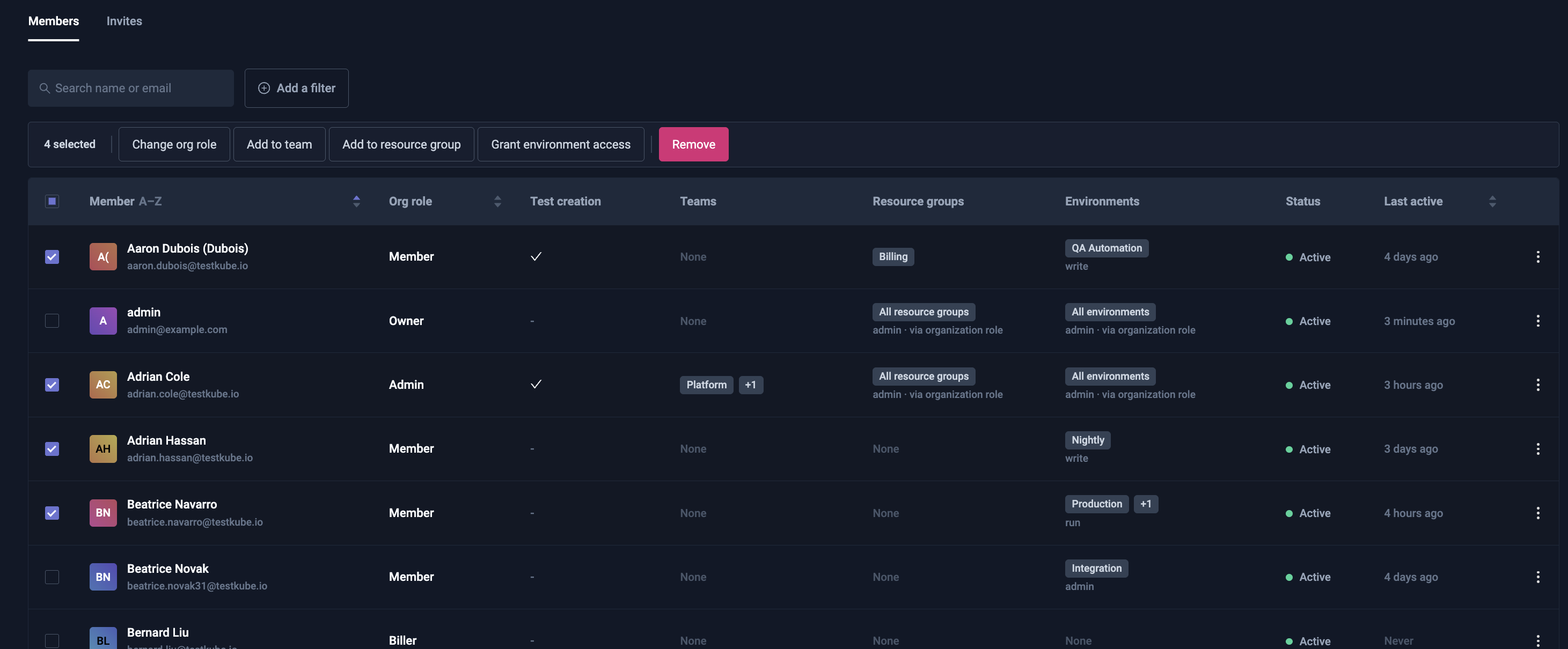
Task: Click Add to resource group button
Action: (x=401, y=144)
